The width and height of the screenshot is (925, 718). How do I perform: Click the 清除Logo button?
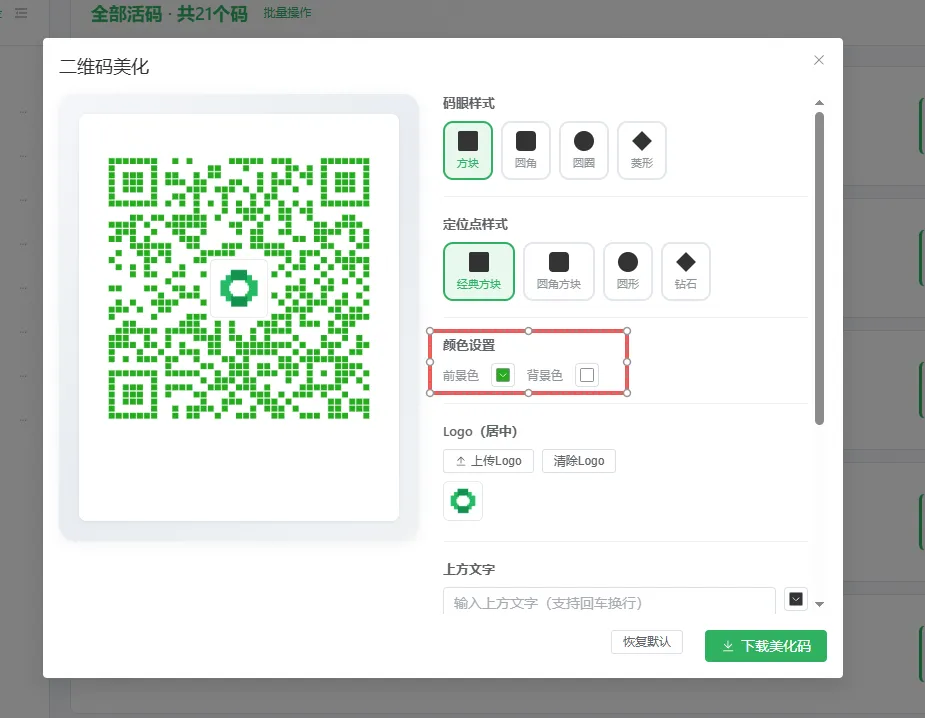(579, 461)
